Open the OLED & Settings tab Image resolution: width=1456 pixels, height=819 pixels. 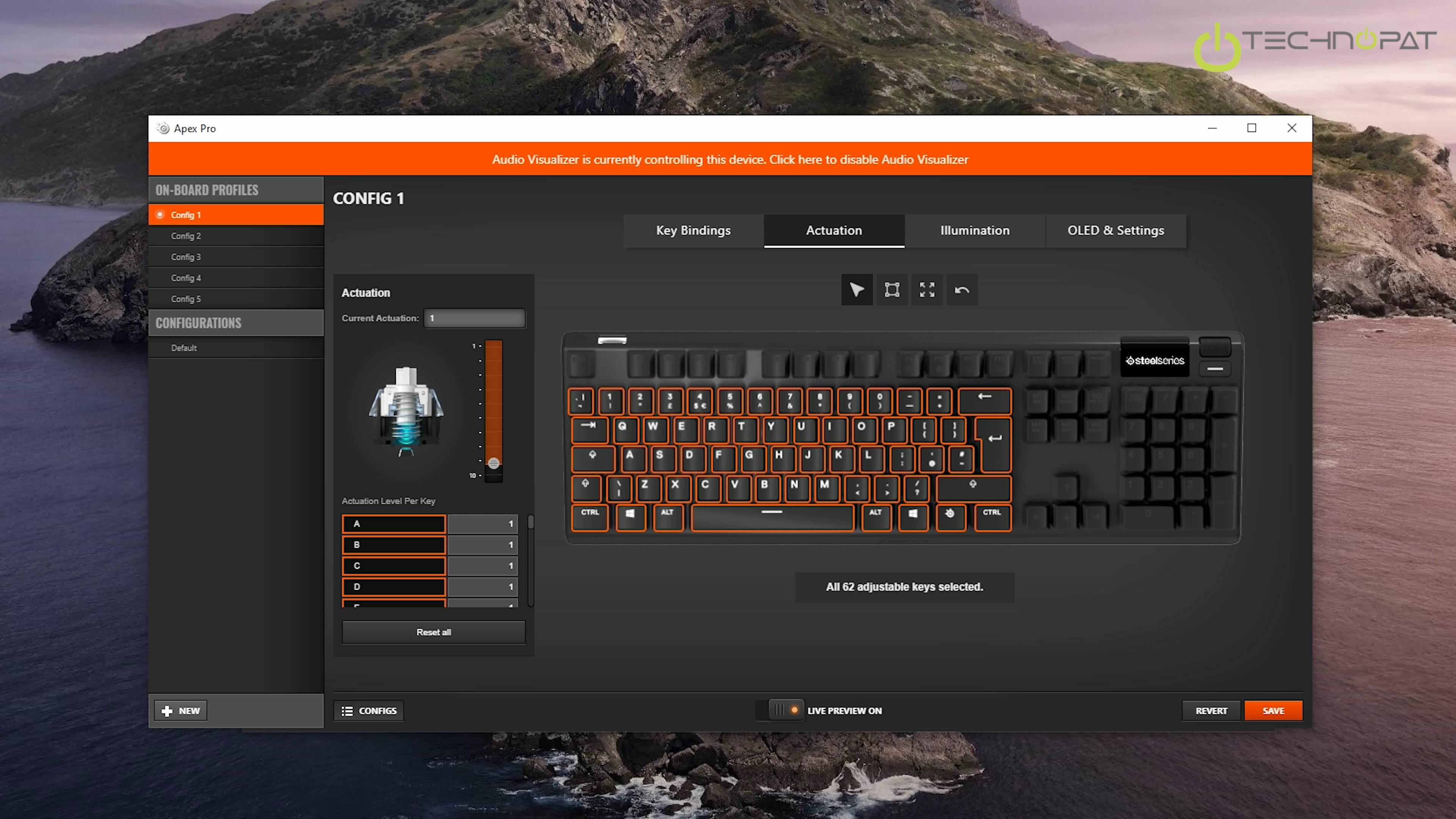tap(1115, 230)
